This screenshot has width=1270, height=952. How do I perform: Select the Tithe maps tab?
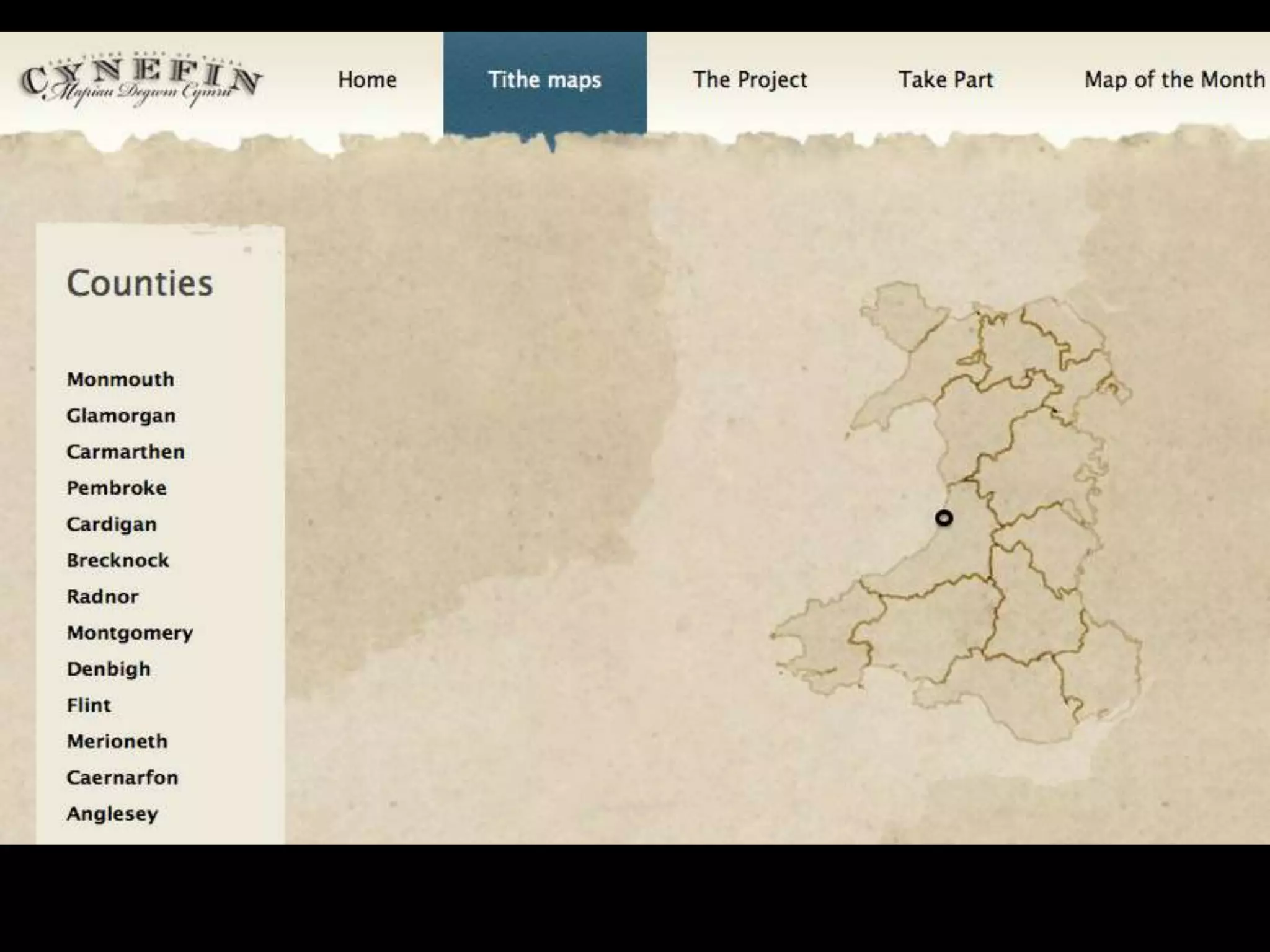click(544, 80)
